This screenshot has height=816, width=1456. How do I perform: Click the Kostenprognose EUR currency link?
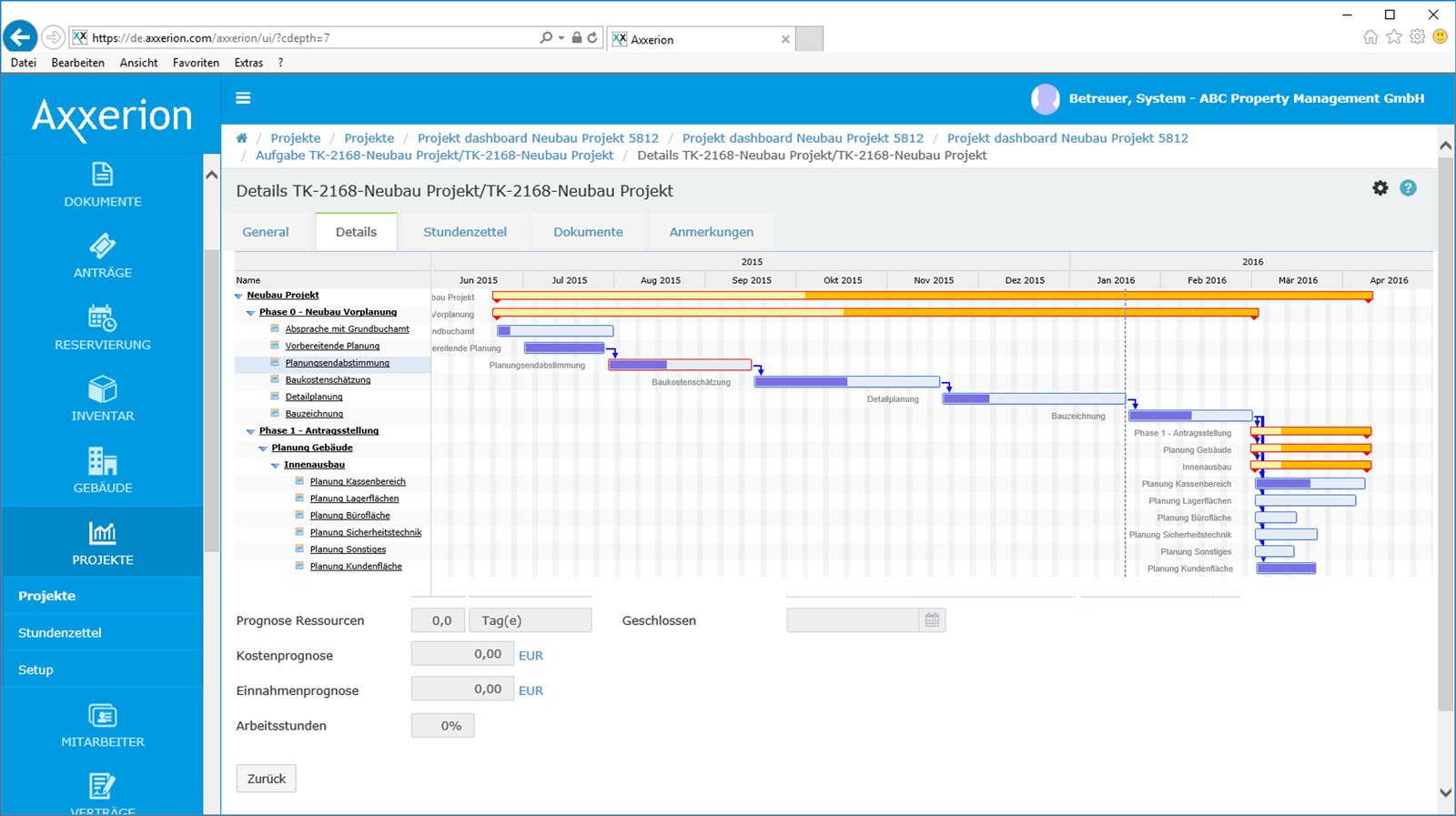pyautogui.click(x=531, y=656)
